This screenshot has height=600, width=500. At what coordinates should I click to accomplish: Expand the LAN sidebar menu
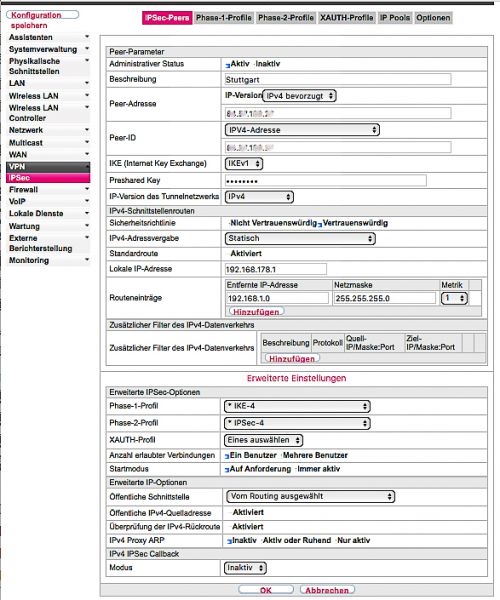48,83
